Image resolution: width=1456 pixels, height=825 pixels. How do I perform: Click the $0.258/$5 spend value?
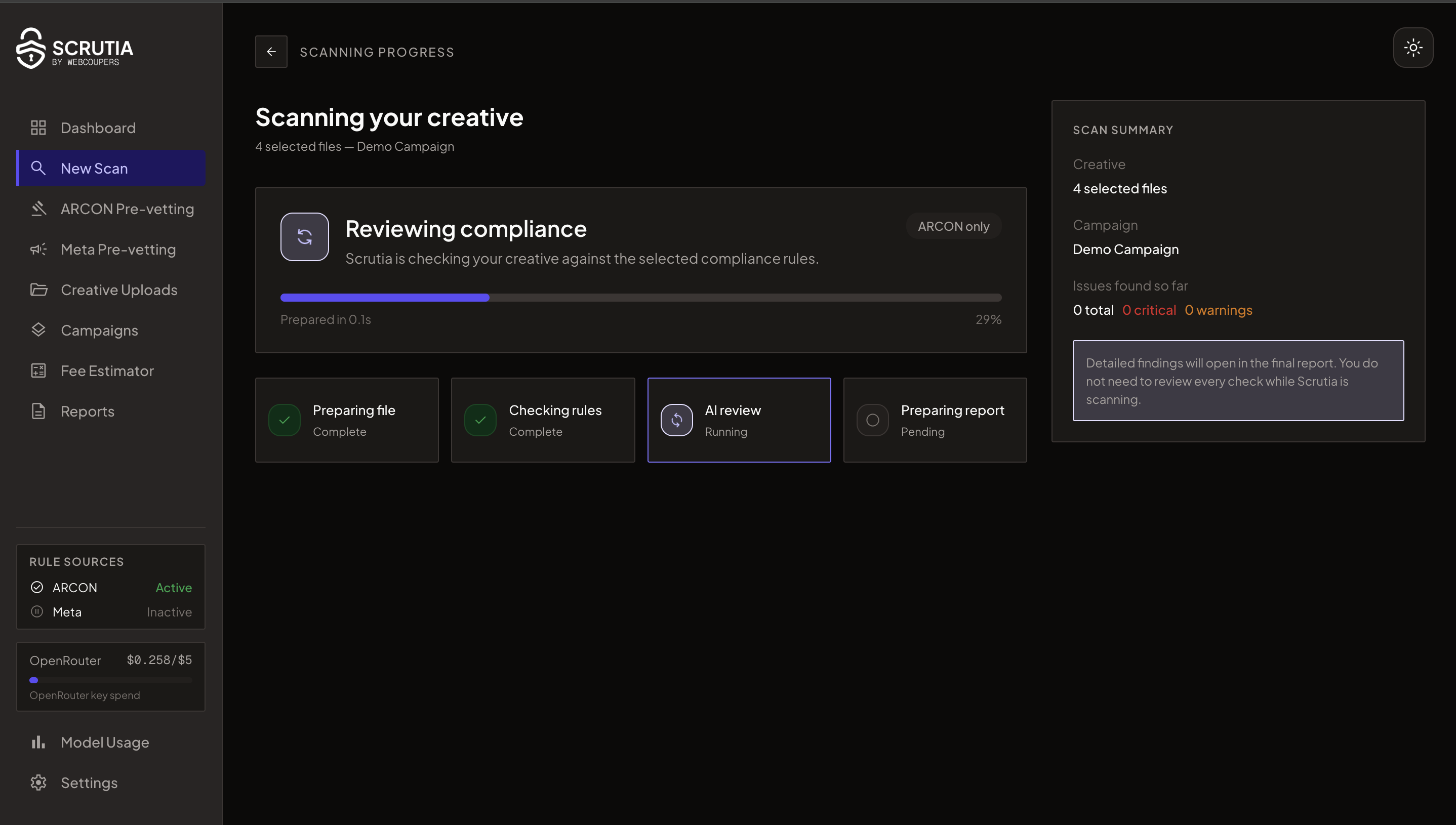tap(158, 659)
